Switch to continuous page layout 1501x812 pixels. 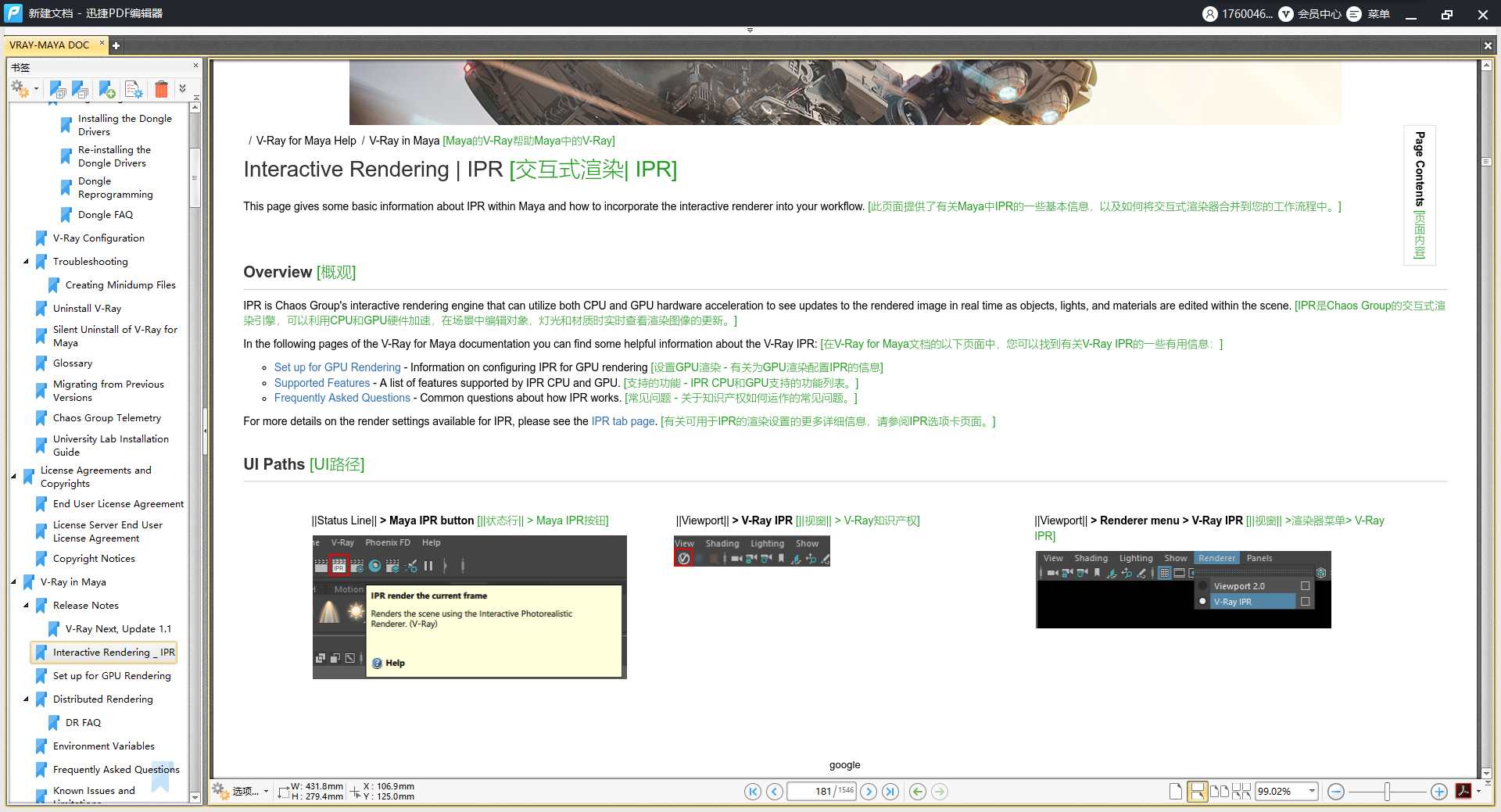(x=1197, y=792)
